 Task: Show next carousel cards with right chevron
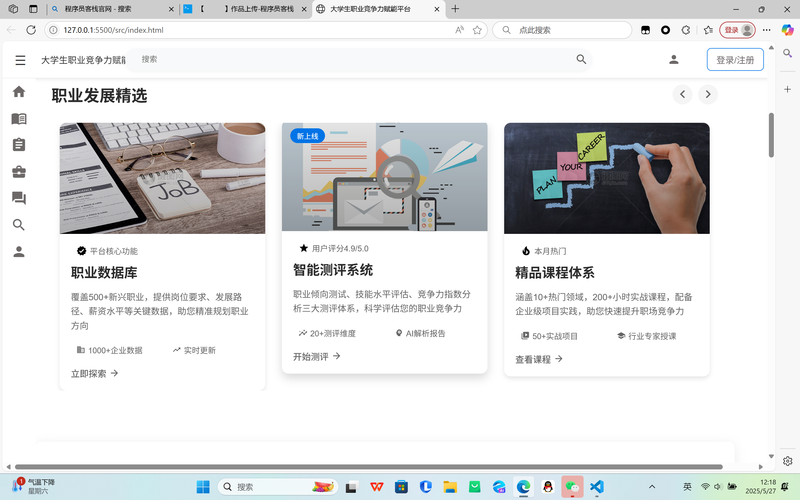click(x=708, y=94)
